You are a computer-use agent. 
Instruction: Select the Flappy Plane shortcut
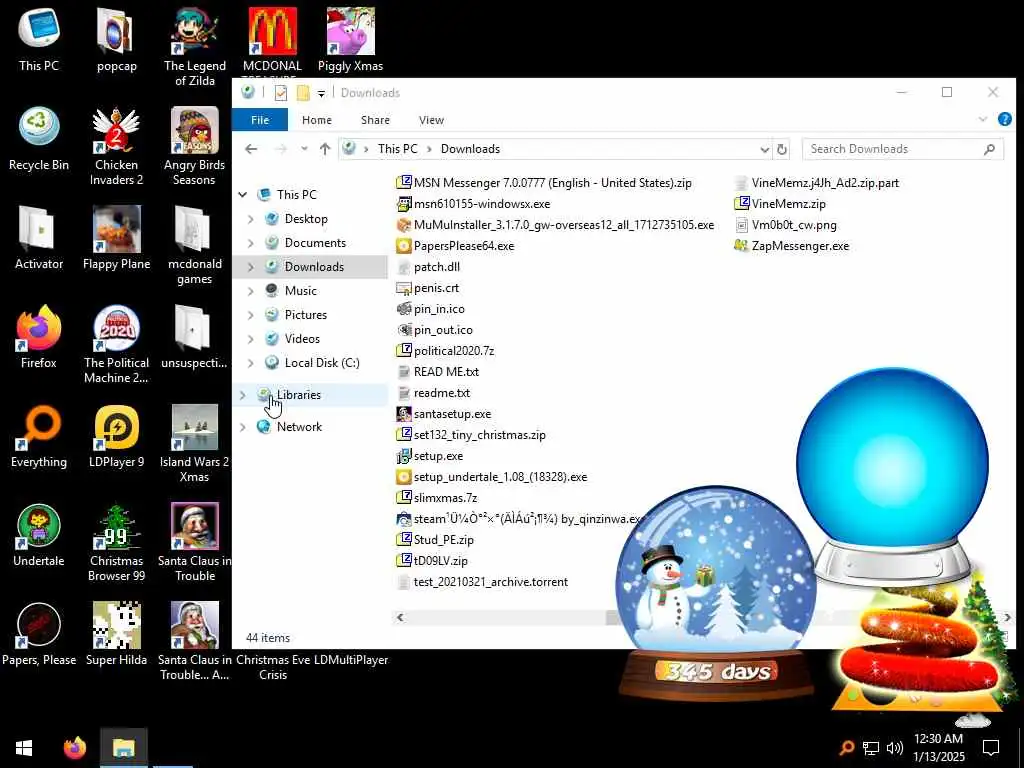(116, 238)
